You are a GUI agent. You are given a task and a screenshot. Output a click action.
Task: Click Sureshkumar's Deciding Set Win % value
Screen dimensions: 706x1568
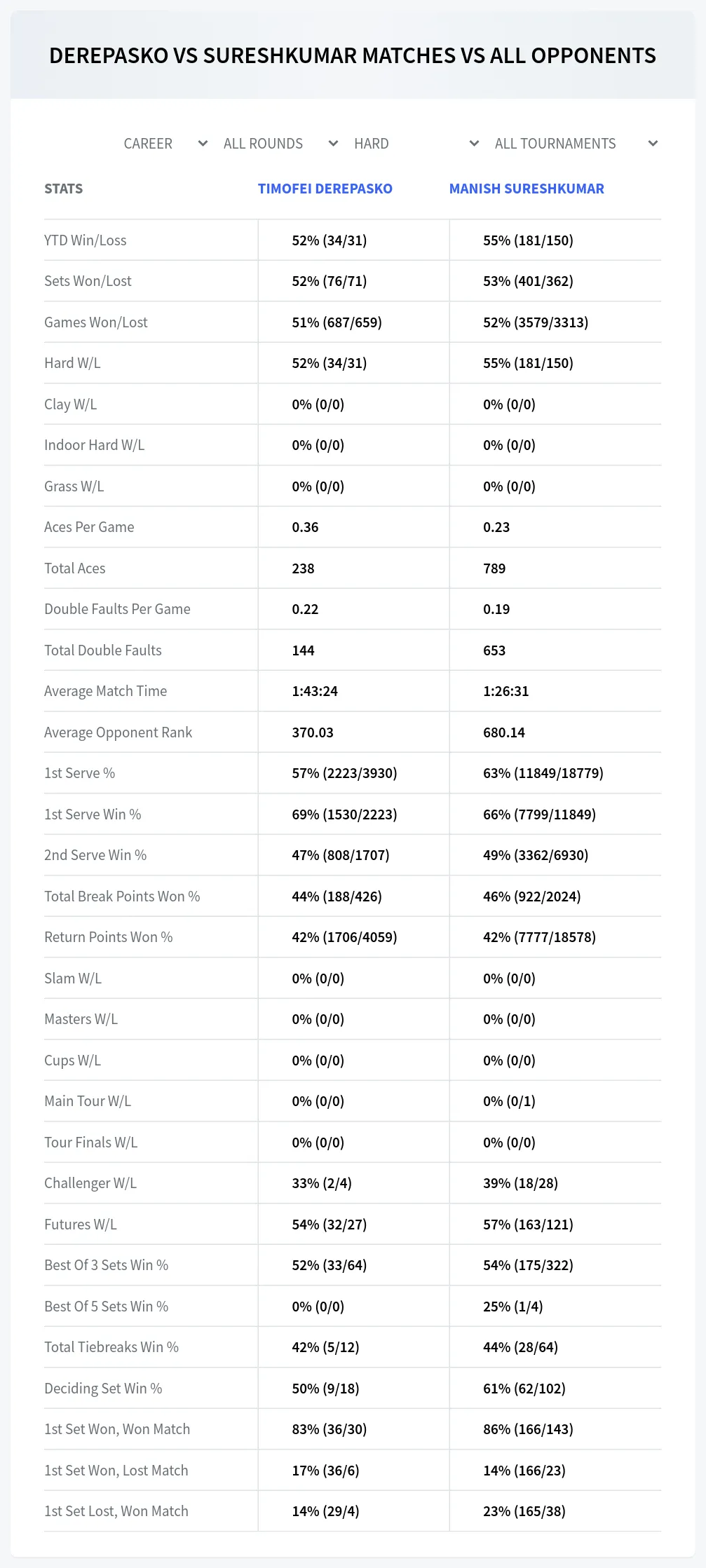(524, 1389)
